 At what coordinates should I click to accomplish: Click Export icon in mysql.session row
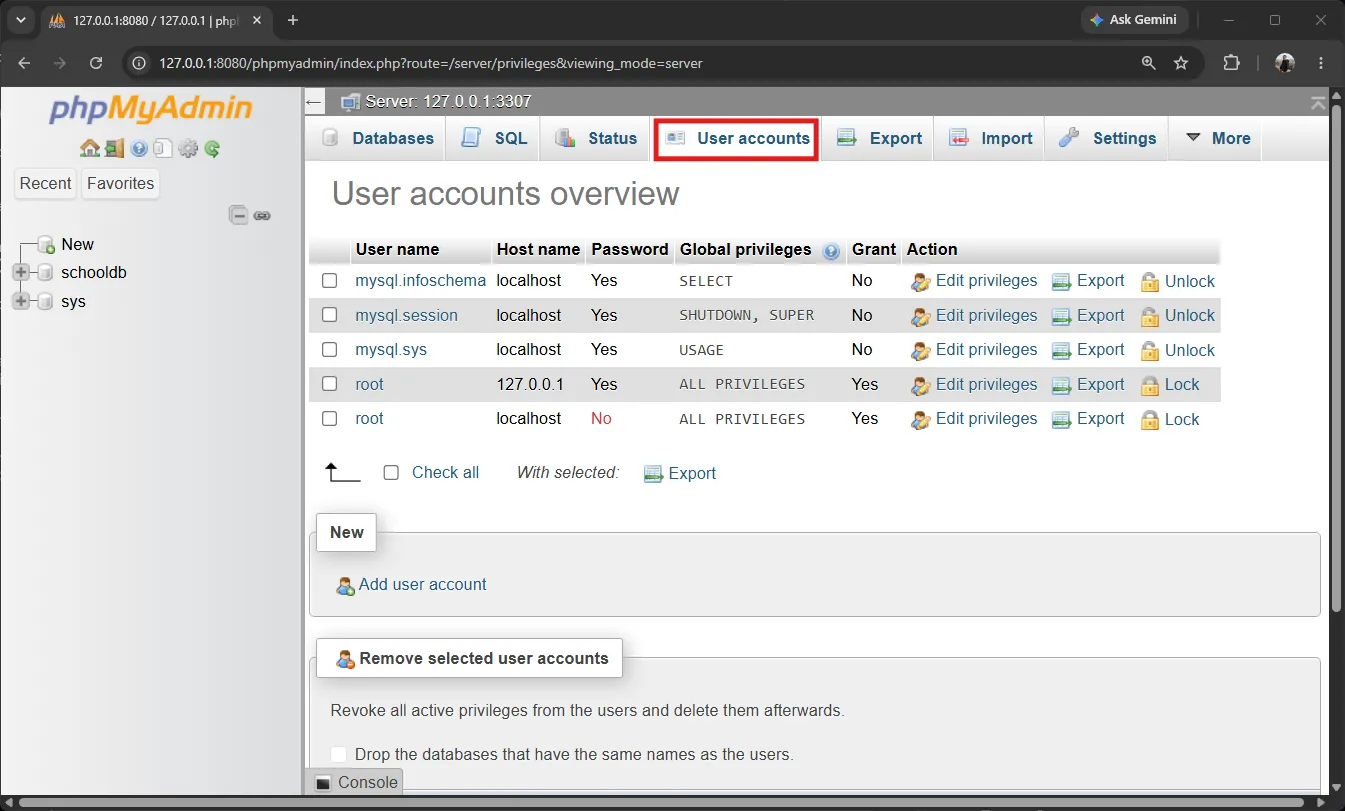(1061, 316)
